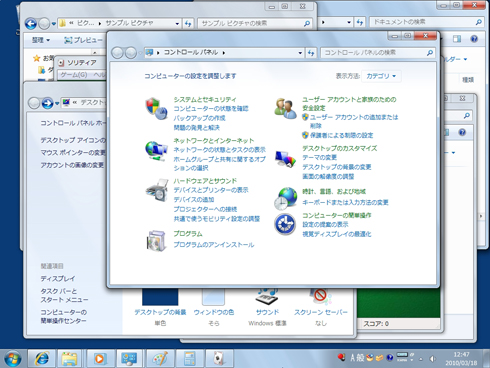Click the Sound icon in Personalization window
This screenshot has height=368, width=490.
coord(267,297)
